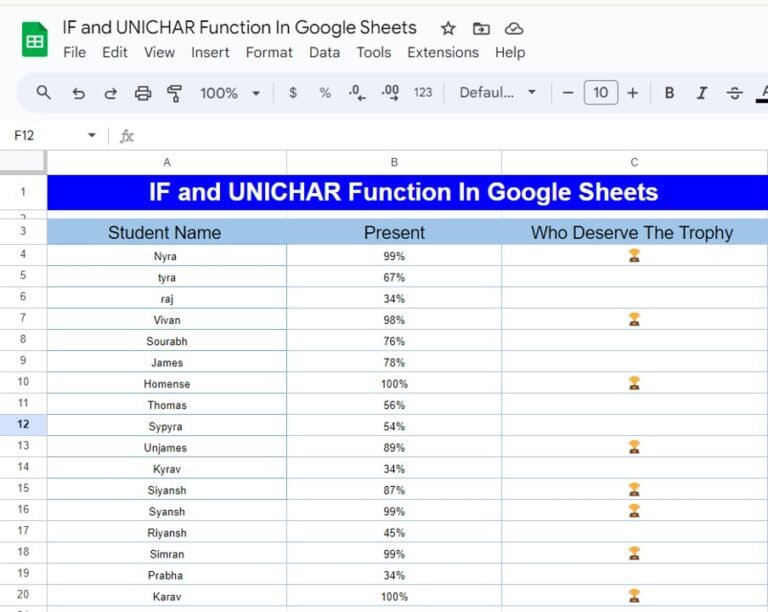Image resolution: width=768 pixels, height=612 pixels.
Task: Toggle italic text formatting
Action: tap(702, 93)
